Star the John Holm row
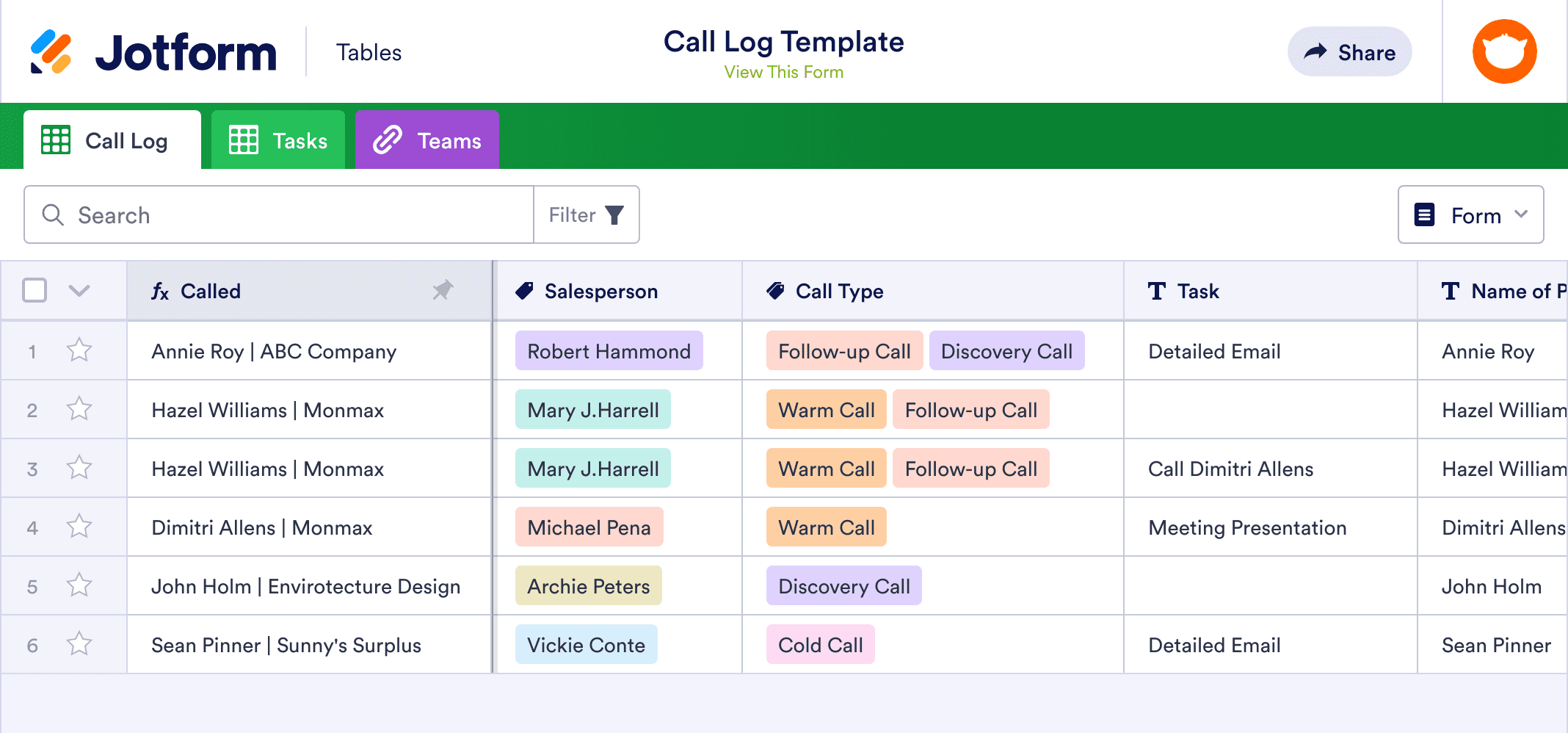 (79, 585)
